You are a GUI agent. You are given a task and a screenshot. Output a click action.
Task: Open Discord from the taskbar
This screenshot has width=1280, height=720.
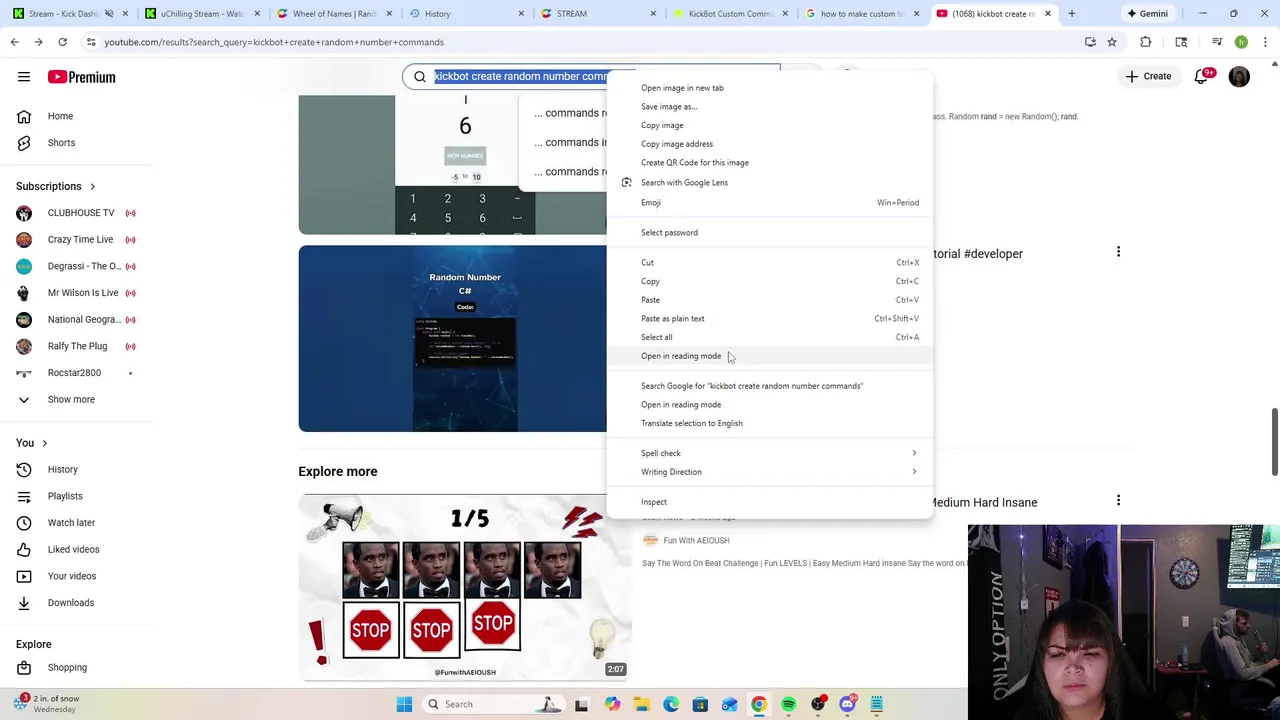point(847,704)
